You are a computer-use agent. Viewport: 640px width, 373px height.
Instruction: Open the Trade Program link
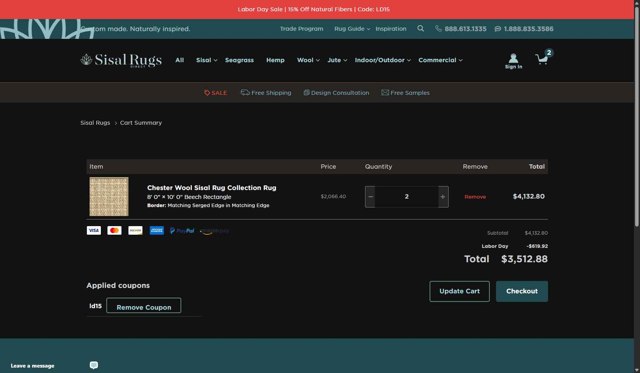(x=302, y=29)
